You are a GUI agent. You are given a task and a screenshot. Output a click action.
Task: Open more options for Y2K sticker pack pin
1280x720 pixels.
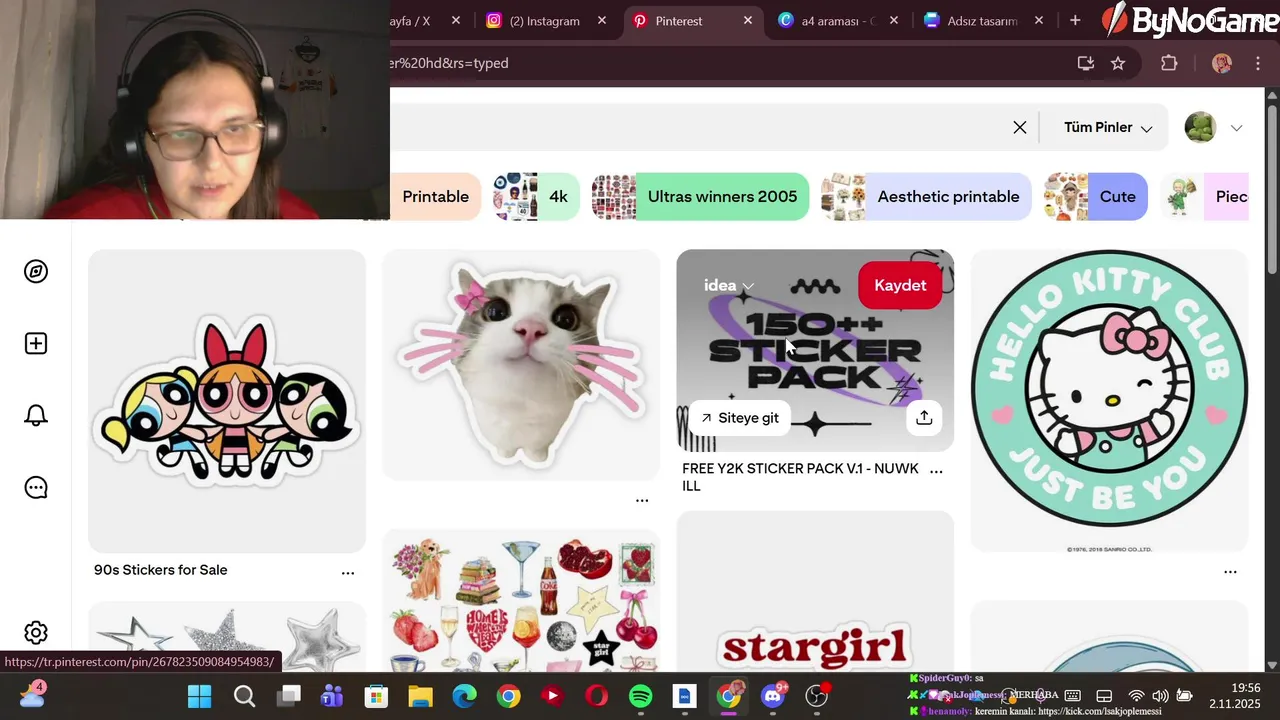tap(936, 470)
